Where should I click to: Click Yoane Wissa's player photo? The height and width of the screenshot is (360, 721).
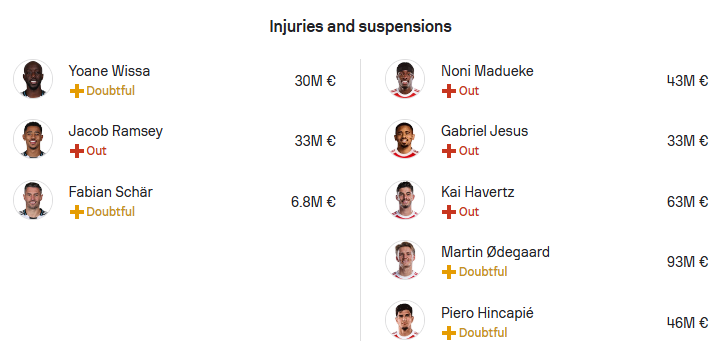(33, 79)
